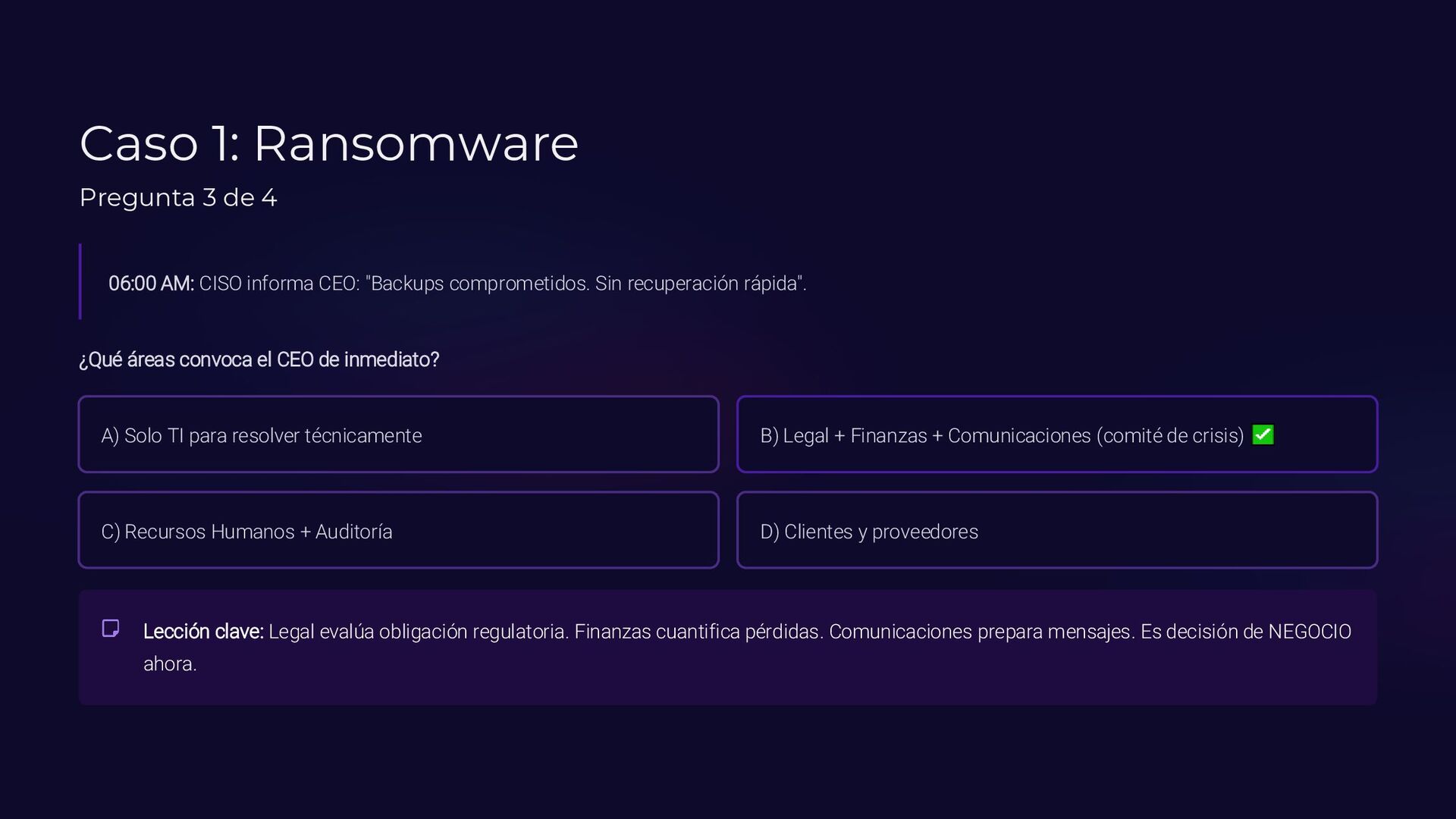
Task: Click the 'Caso 1: Ransomware' slide title
Action: 328,143
